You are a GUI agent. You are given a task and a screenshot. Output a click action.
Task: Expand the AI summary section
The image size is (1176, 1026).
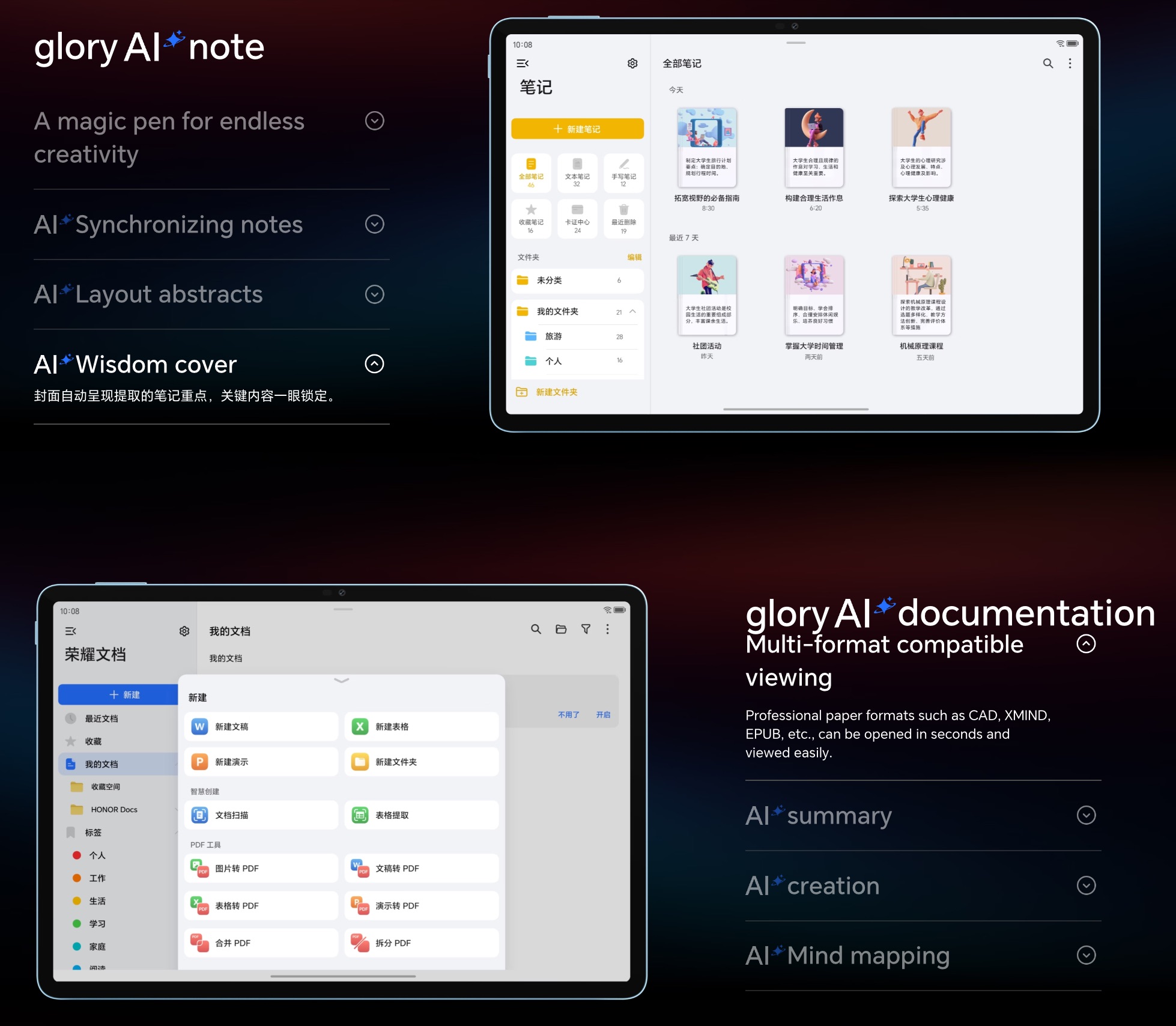click(x=1086, y=815)
